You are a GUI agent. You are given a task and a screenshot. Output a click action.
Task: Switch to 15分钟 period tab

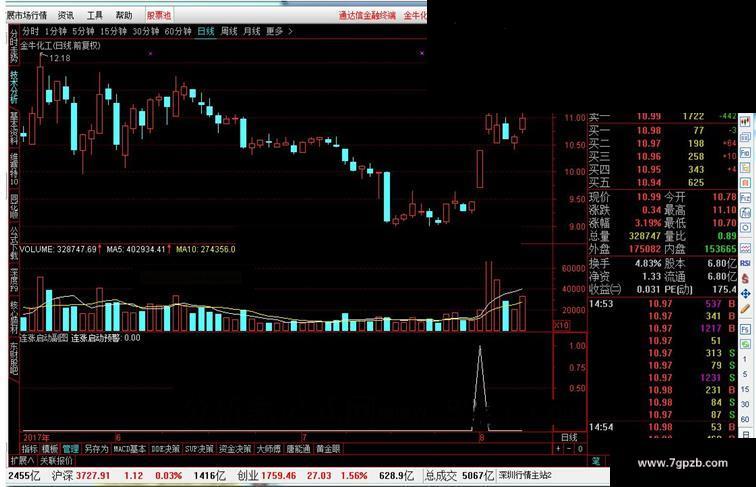(x=113, y=31)
